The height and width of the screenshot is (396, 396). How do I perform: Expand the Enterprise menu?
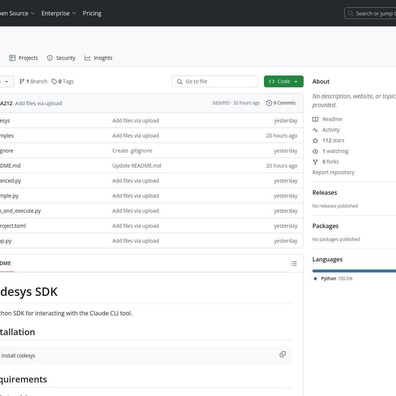59,13
